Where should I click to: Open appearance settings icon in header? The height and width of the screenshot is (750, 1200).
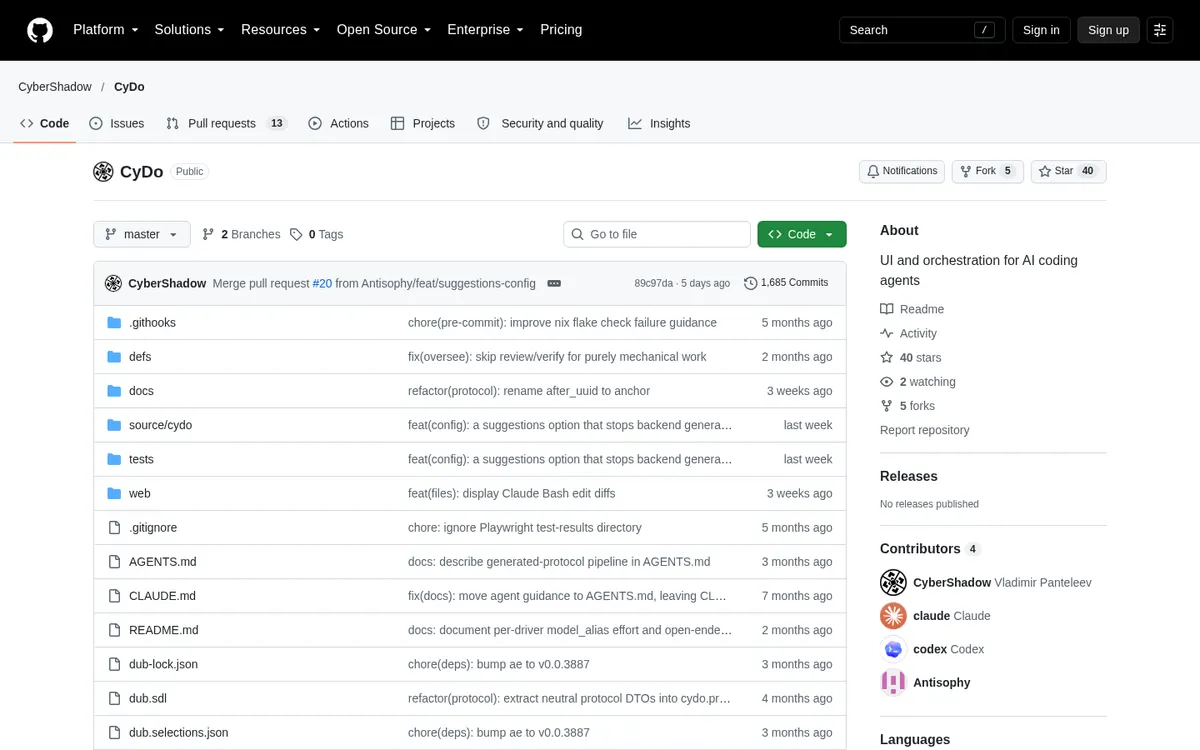pos(1160,30)
